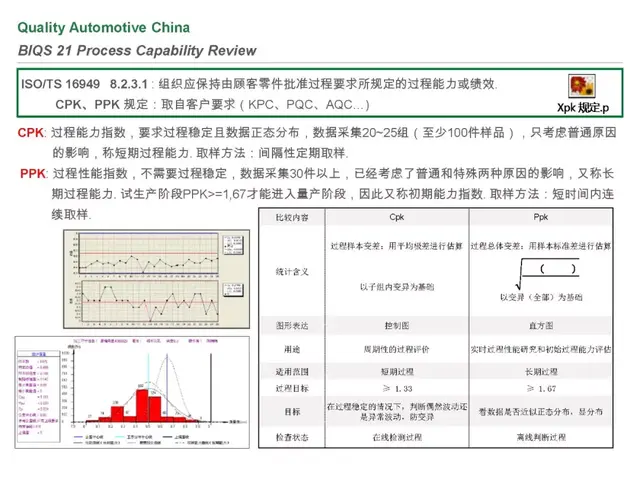Click the '检查状态' row label
The height and width of the screenshot is (480, 640).
292,438
